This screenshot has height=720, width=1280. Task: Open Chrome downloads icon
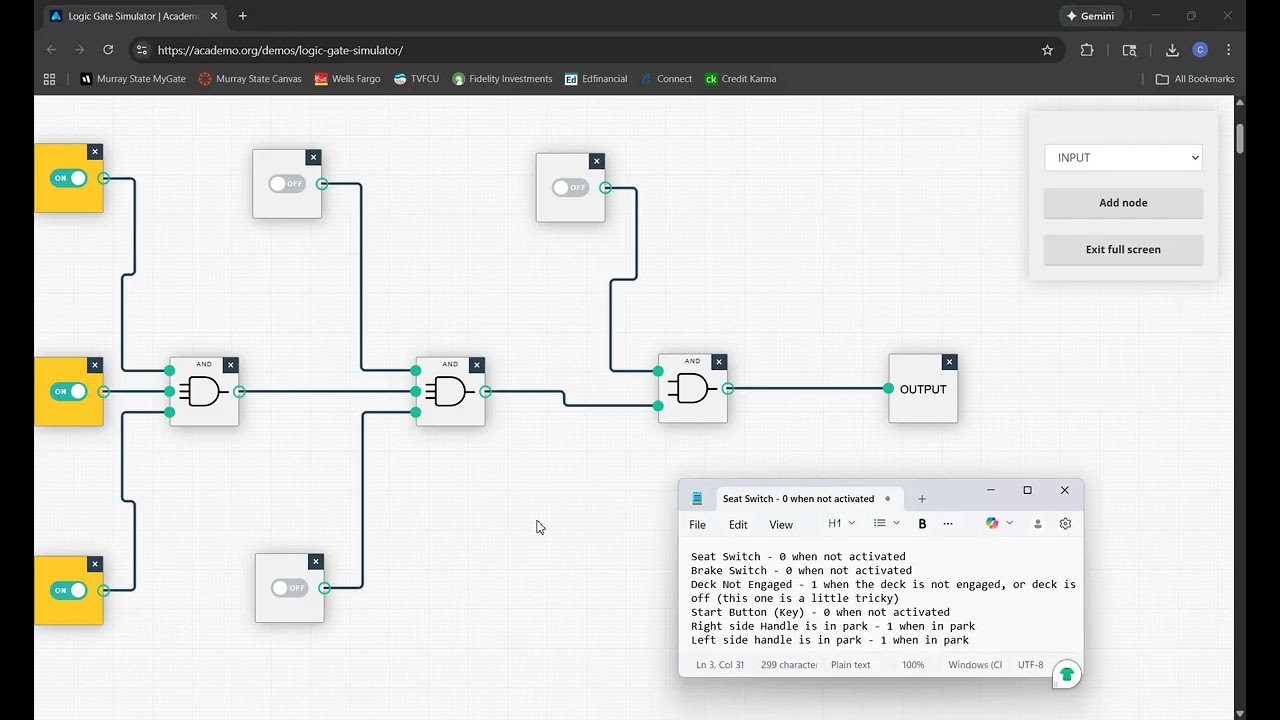pyautogui.click(x=1172, y=50)
